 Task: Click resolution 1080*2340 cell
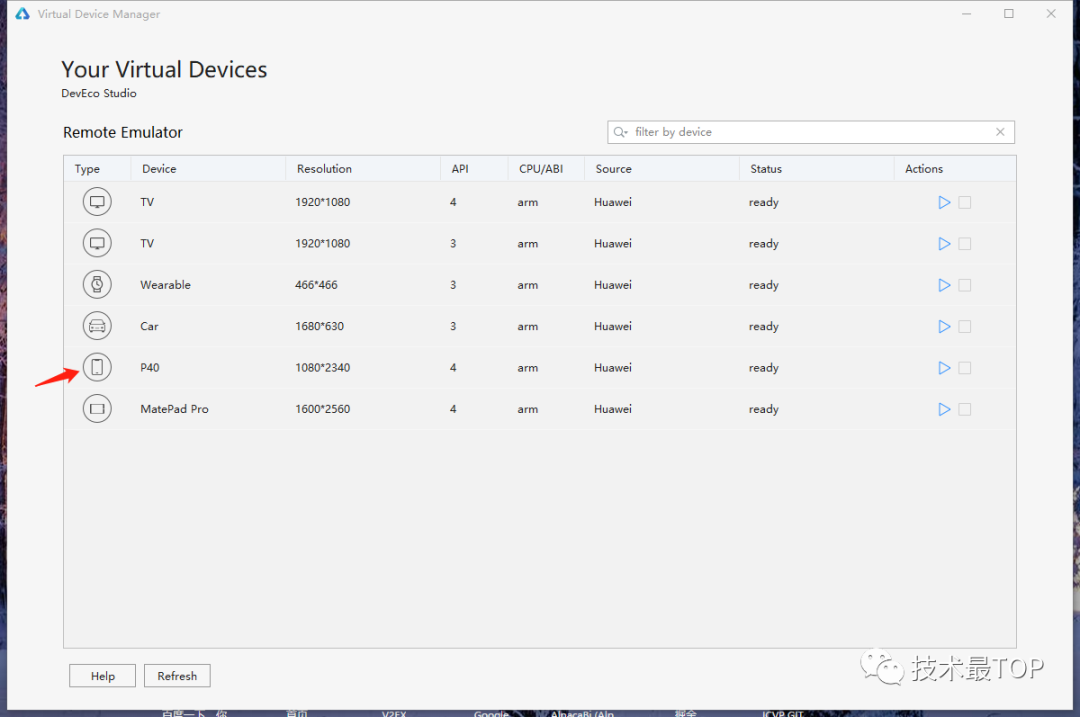click(x=322, y=368)
